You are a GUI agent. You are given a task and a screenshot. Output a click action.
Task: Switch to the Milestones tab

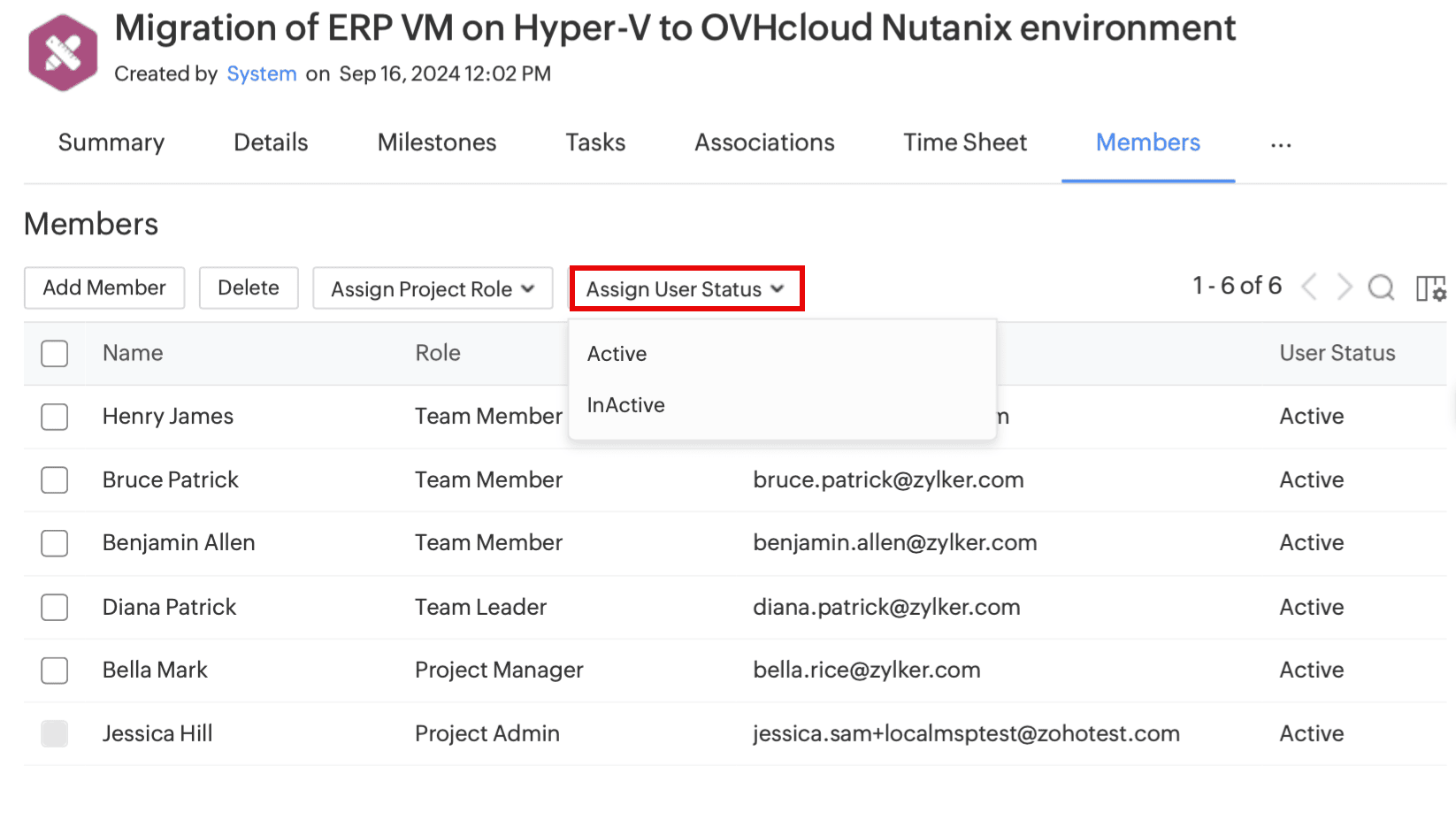coord(437,143)
